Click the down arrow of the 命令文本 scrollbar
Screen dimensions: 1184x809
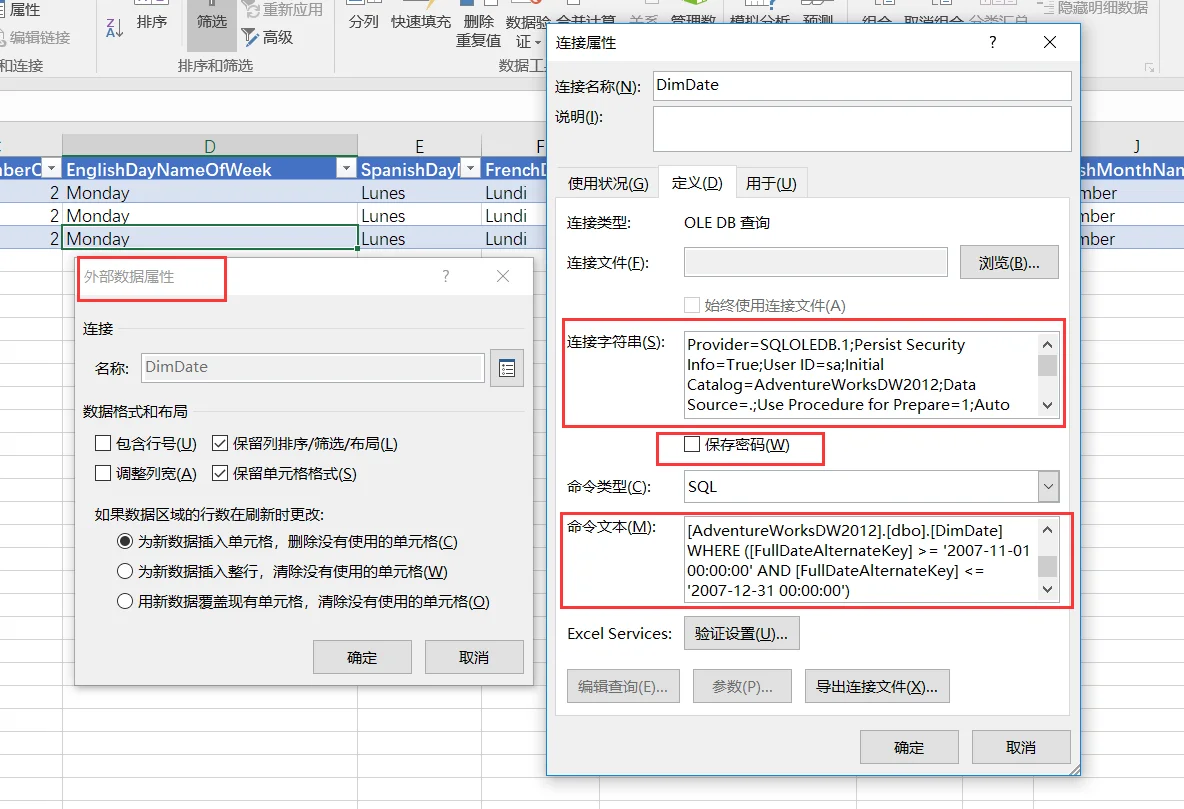coord(1047,590)
